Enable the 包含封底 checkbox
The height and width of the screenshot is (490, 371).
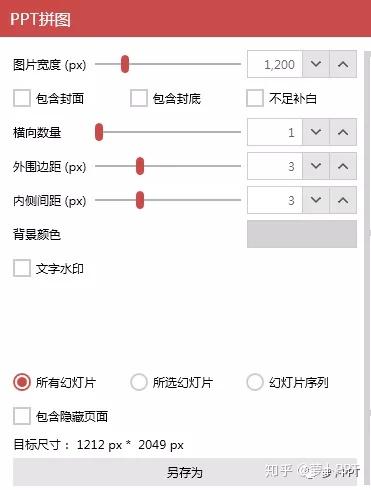pos(139,98)
